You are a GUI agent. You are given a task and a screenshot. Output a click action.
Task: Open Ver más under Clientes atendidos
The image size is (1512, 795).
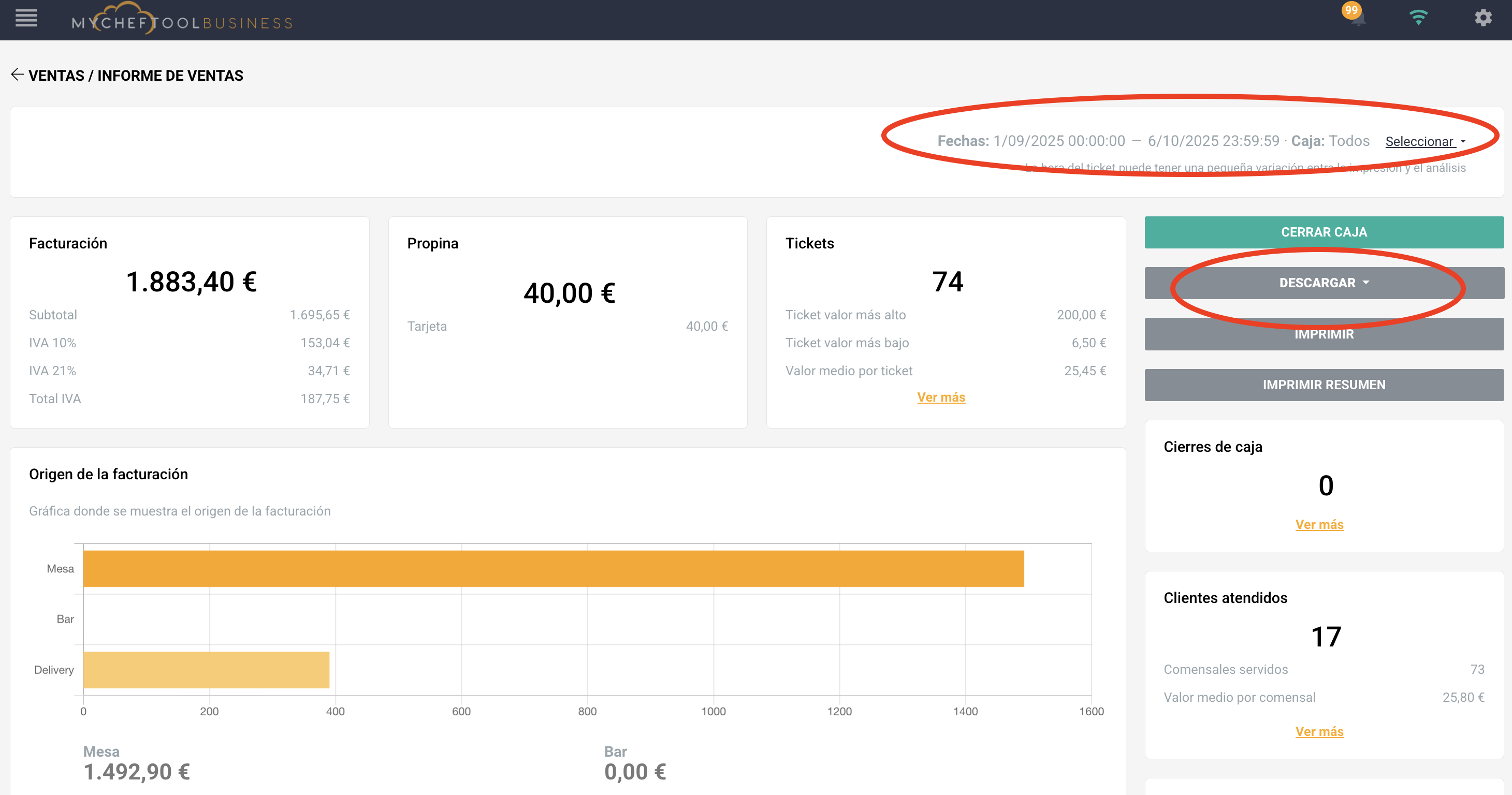[x=1319, y=732]
